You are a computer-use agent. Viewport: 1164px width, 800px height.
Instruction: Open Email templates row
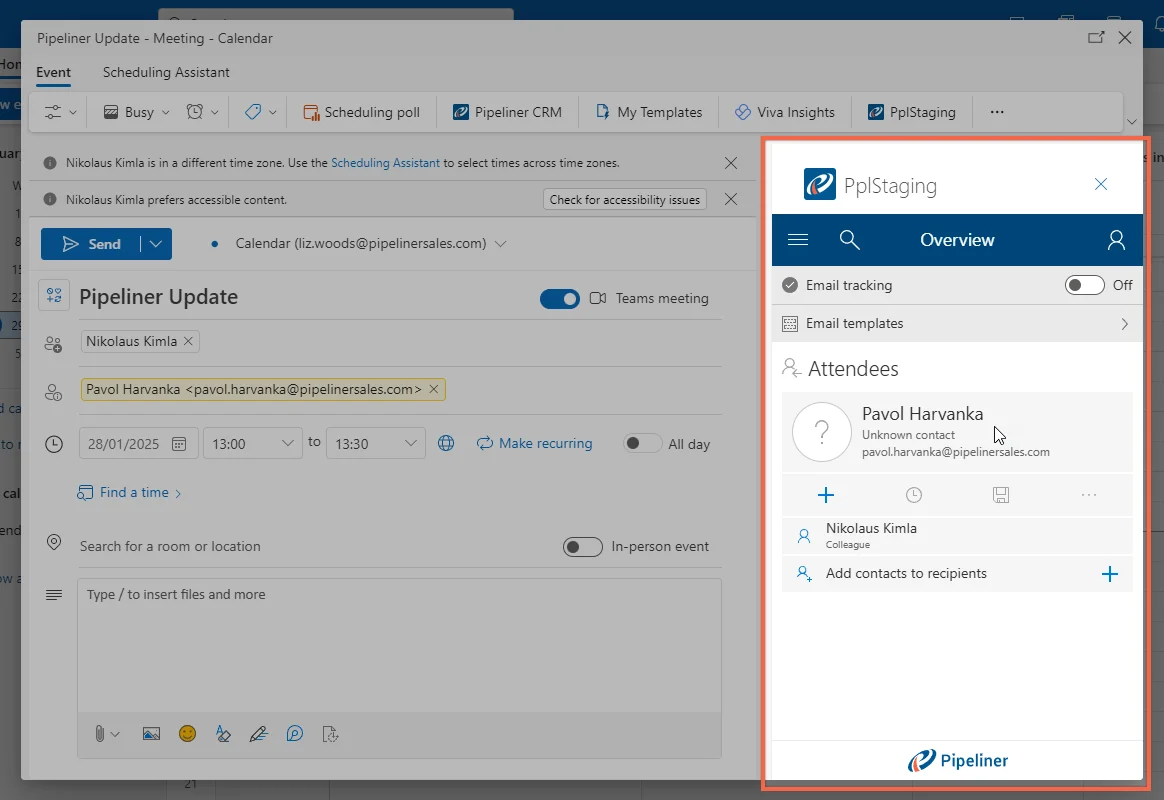point(957,324)
